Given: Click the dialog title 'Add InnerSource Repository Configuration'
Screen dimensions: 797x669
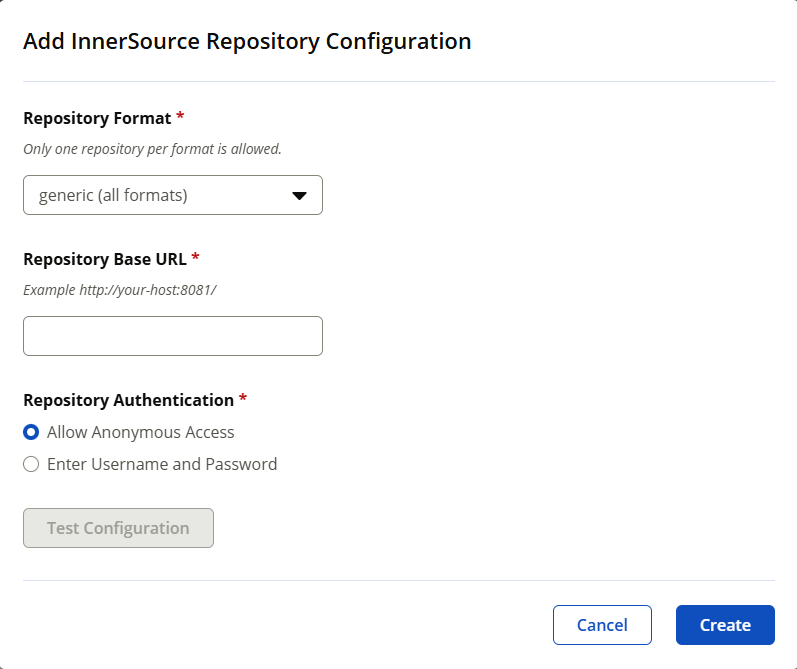Looking at the screenshot, I should click(x=247, y=41).
